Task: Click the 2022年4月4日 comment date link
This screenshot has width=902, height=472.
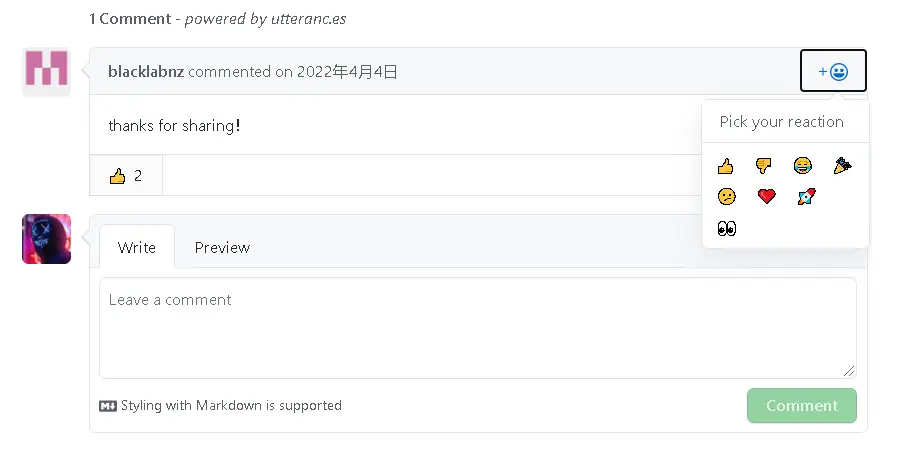Action: [347, 72]
